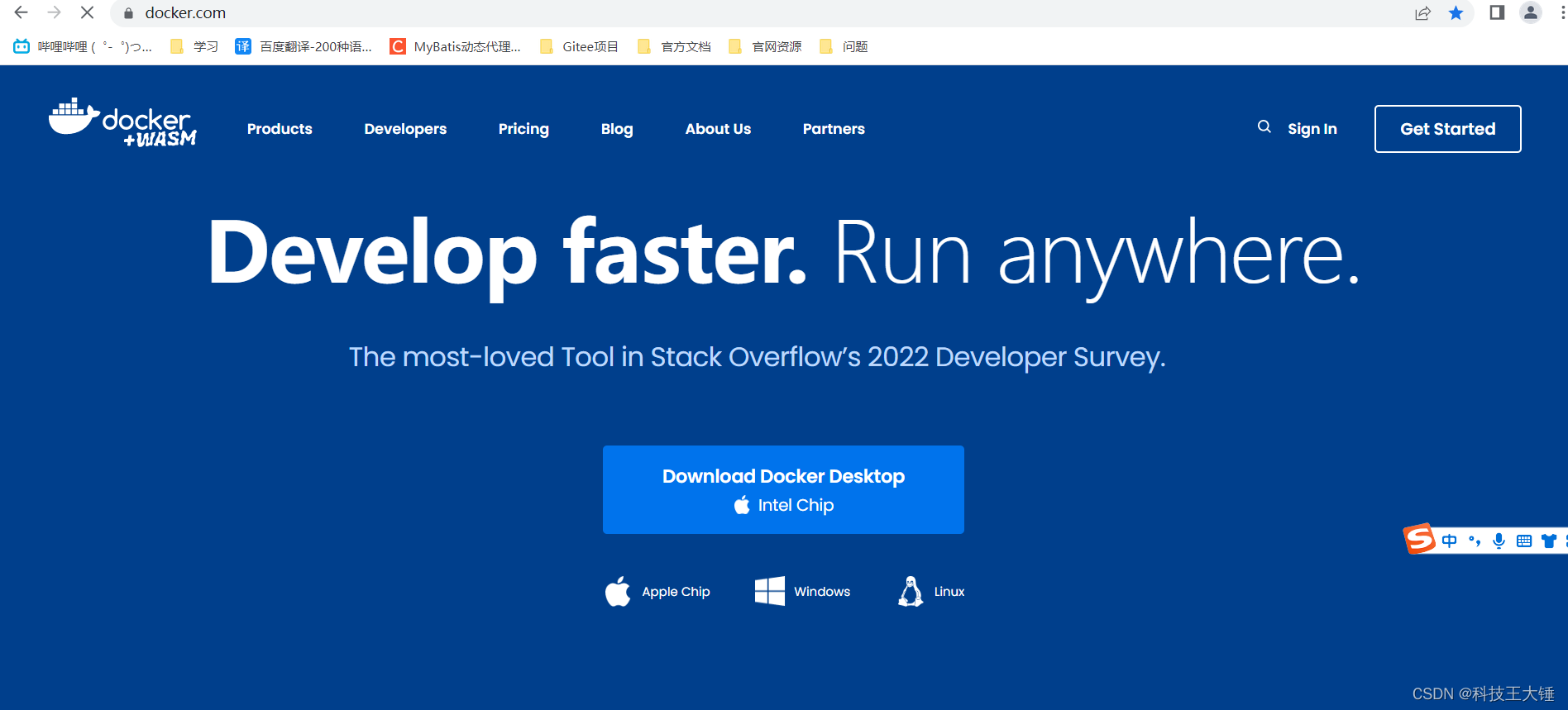The width and height of the screenshot is (1568, 710).
Task: Click the search magnifier icon on Docker site
Action: 1264,126
